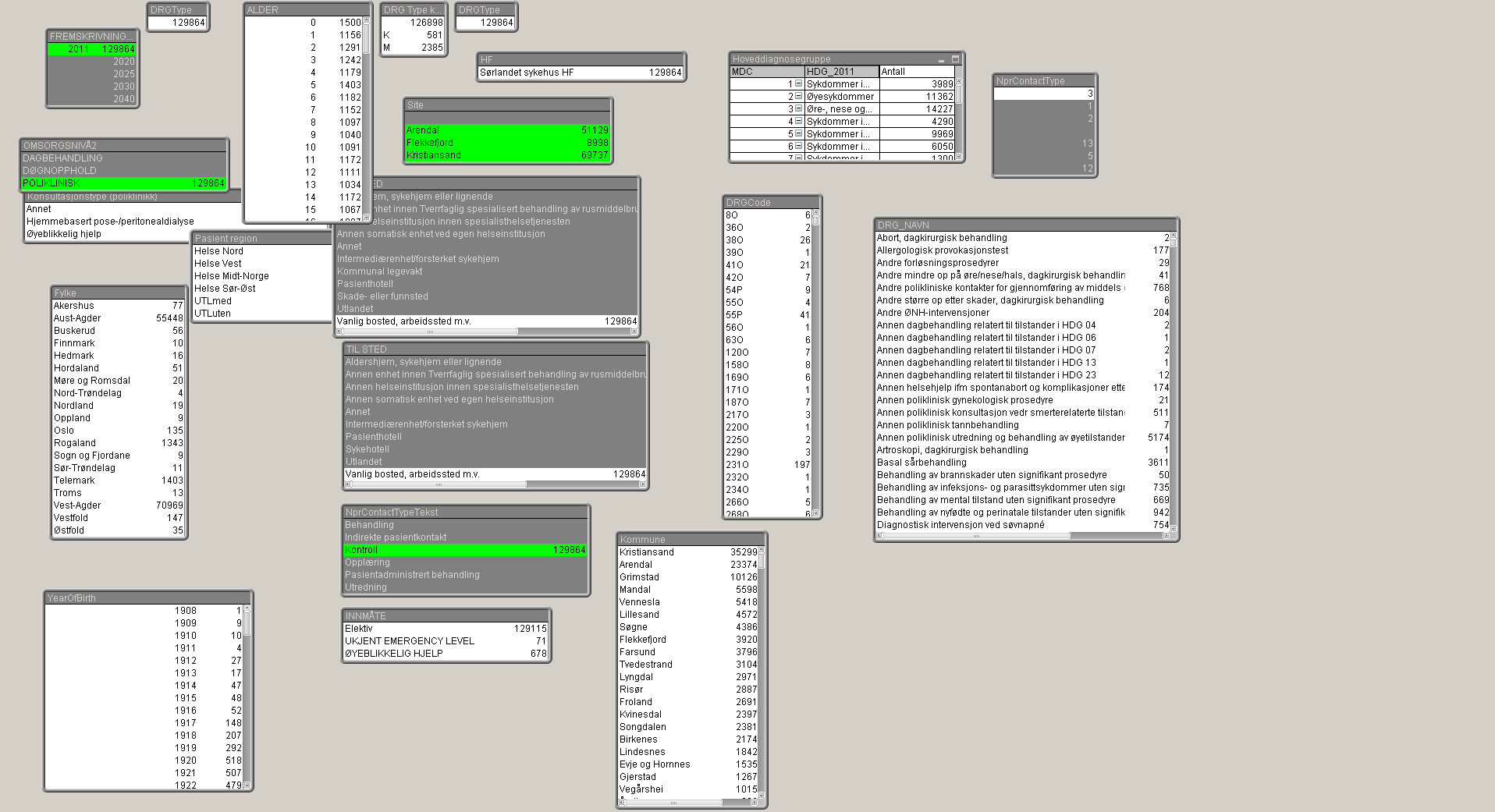
Task: Click the selected POLIKLINISK row
Action: click(124, 183)
